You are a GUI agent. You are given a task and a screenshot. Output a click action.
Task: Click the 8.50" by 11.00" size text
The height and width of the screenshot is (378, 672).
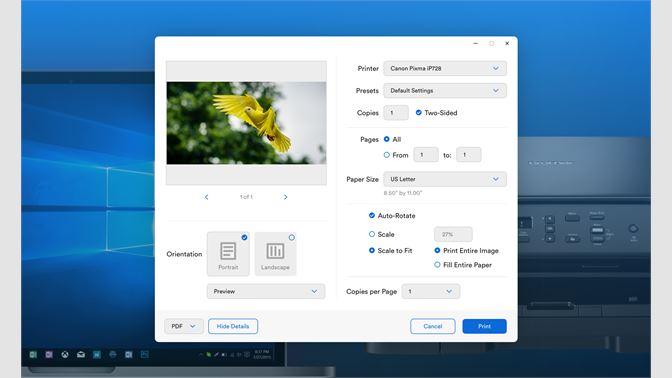coord(403,193)
